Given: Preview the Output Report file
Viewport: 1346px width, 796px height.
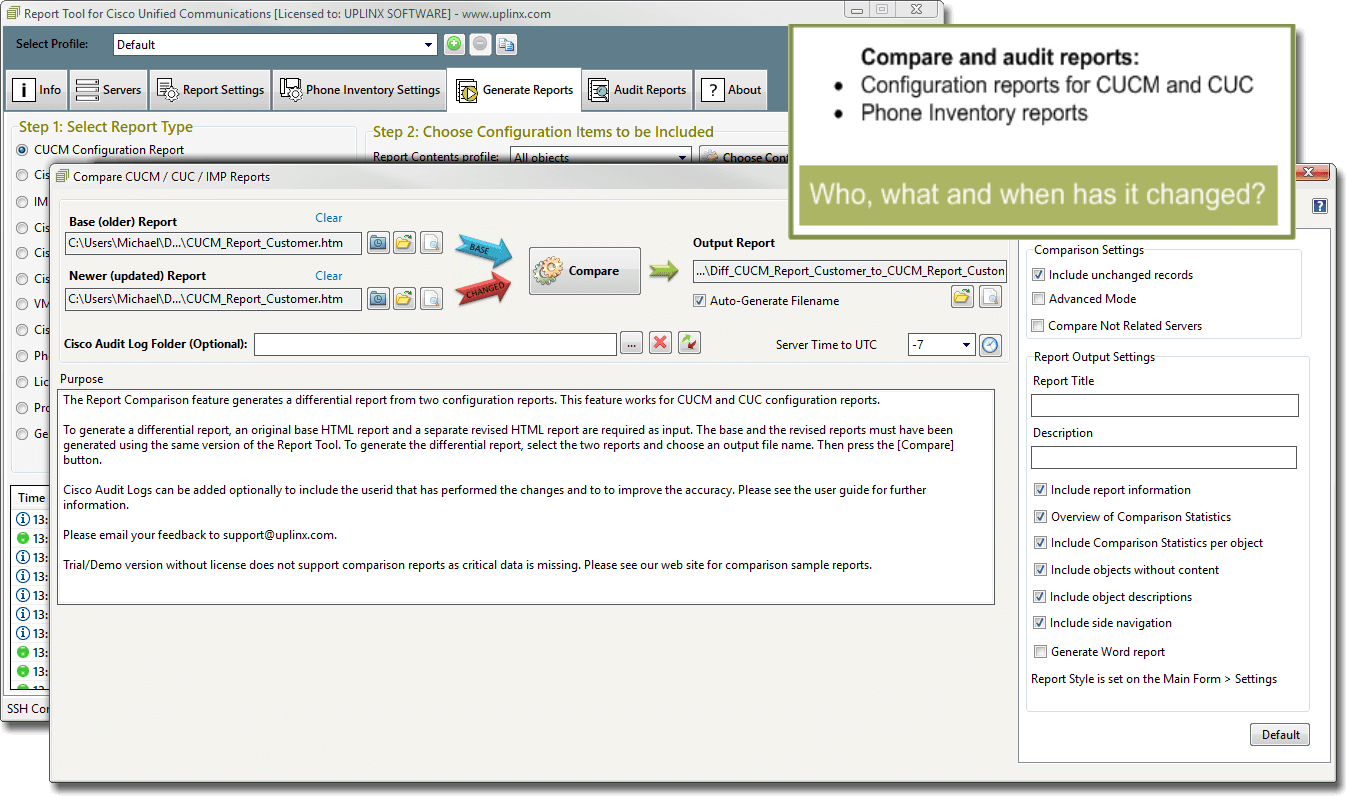Looking at the screenshot, I should click(x=990, y=296).
